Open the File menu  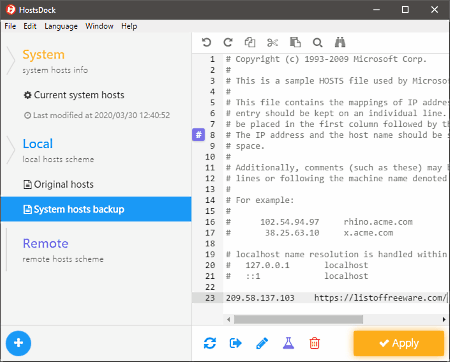10,26
